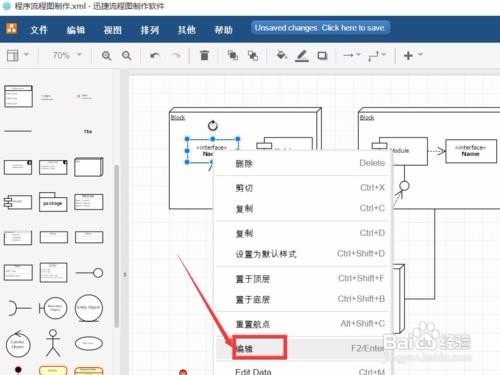Click the delete trash icon
The width and height of the screenshot is (500, 375).
[204, 55]
